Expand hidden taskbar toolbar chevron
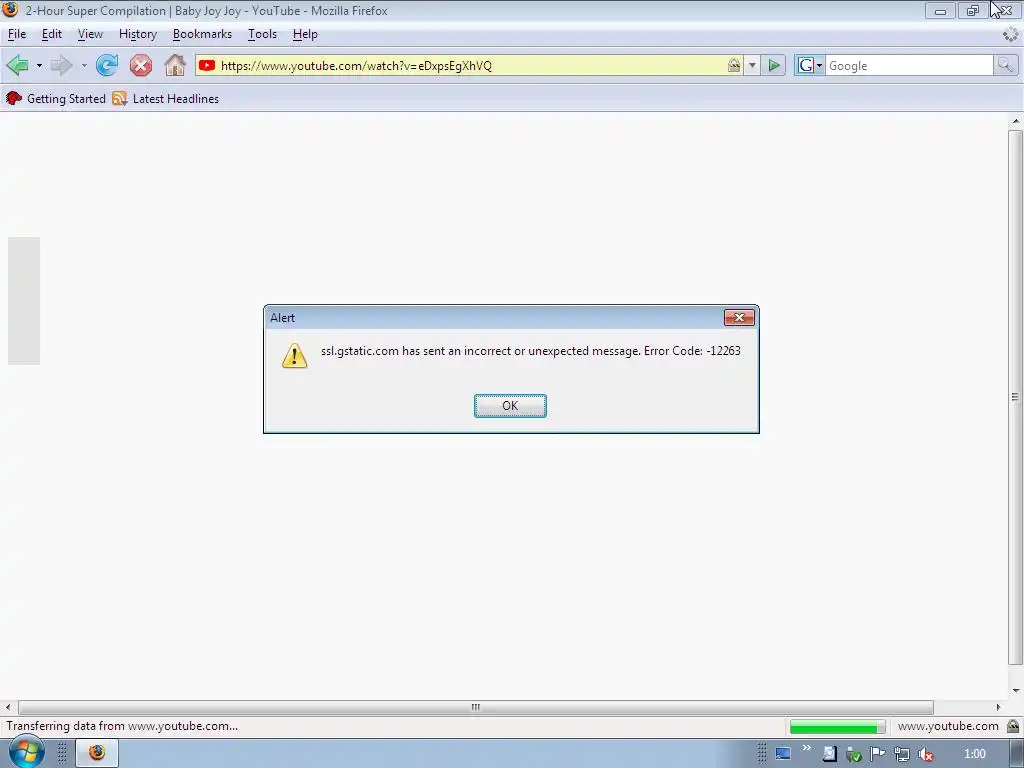The image size is (1024, 768). pyautogui.click(x=807, y=748)
